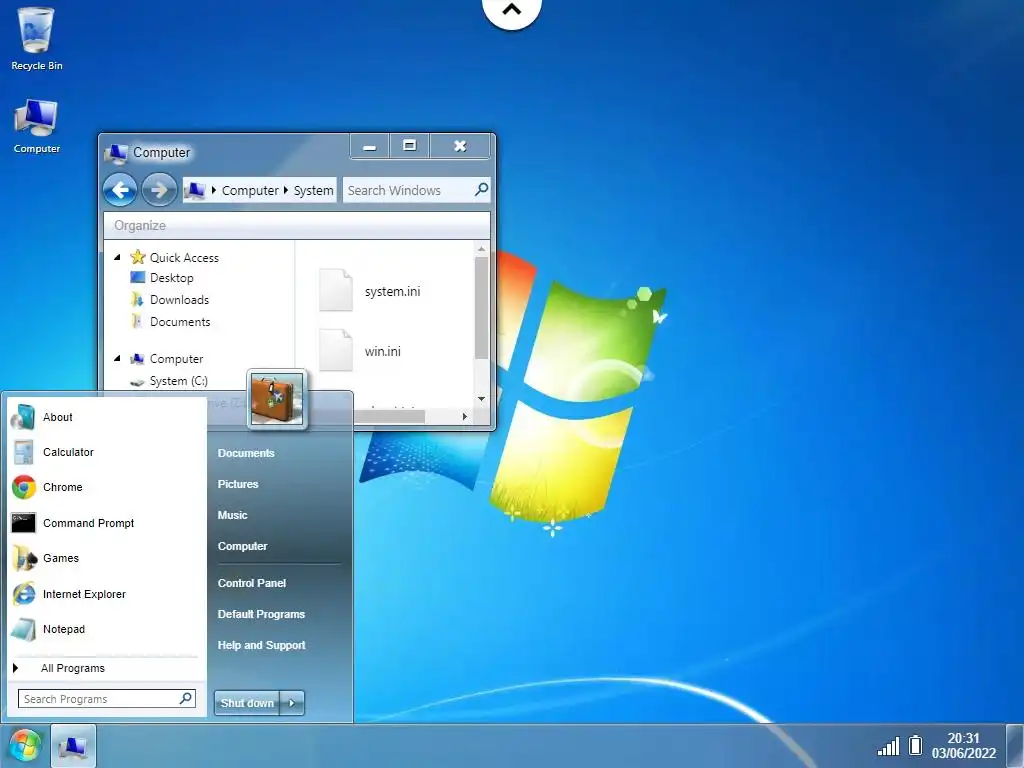Click "All Programs" text
Viewport: 1024px width, 768px height.
(72, 668)
